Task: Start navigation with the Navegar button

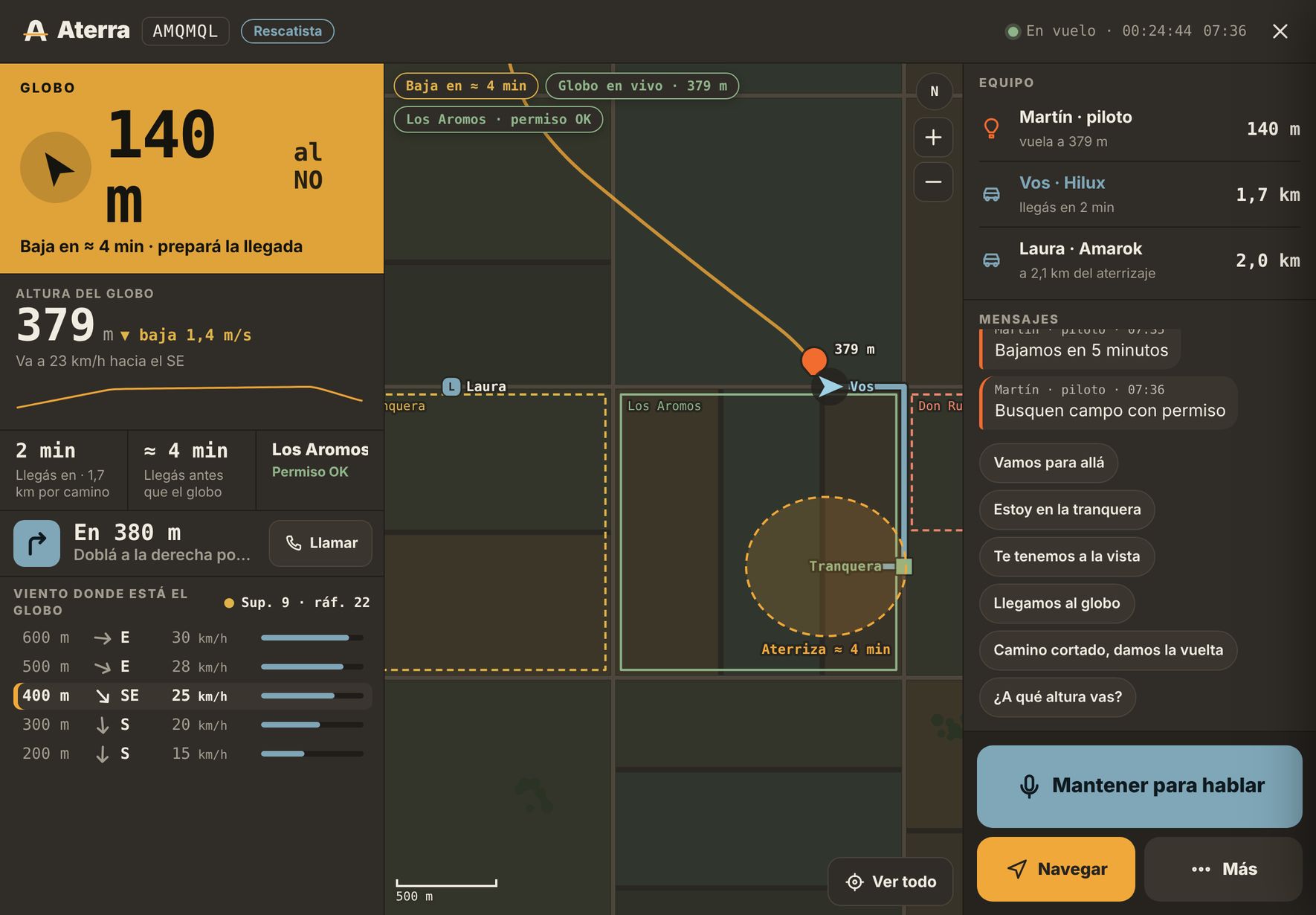Action: [x=1056, y=869]
